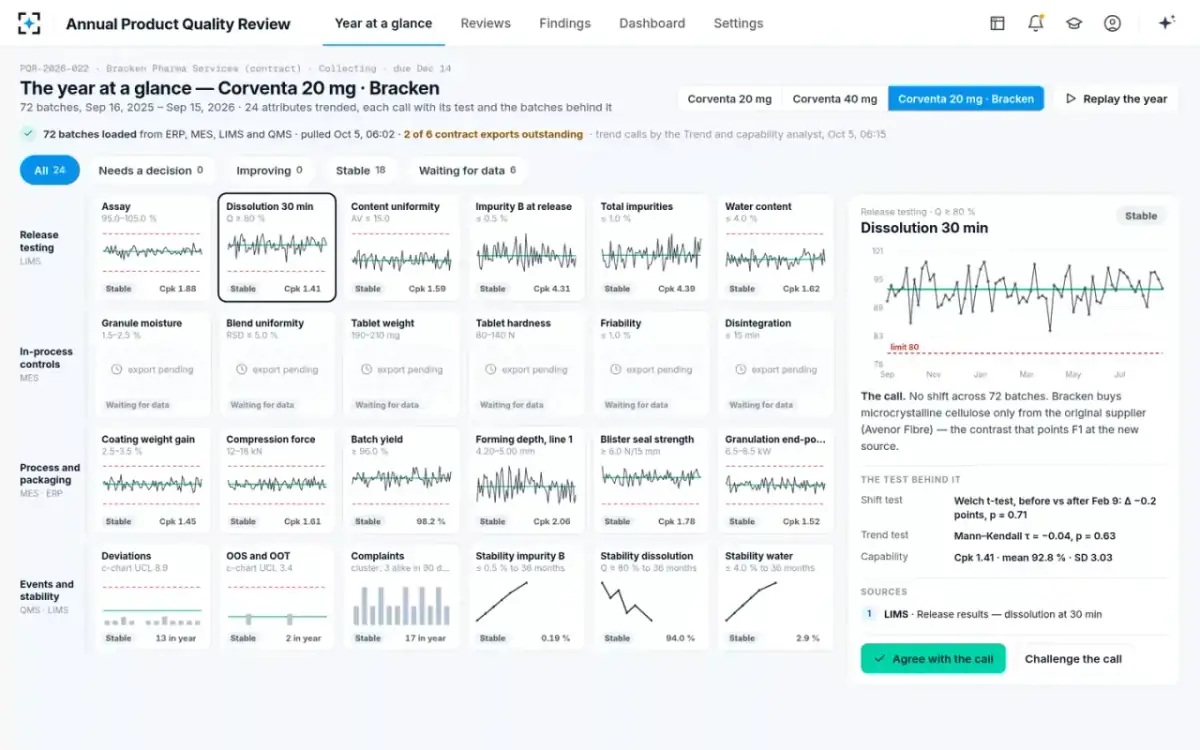1200x750 pixels.
Task: Open the Water content card
Action: [x=775, y=247]
